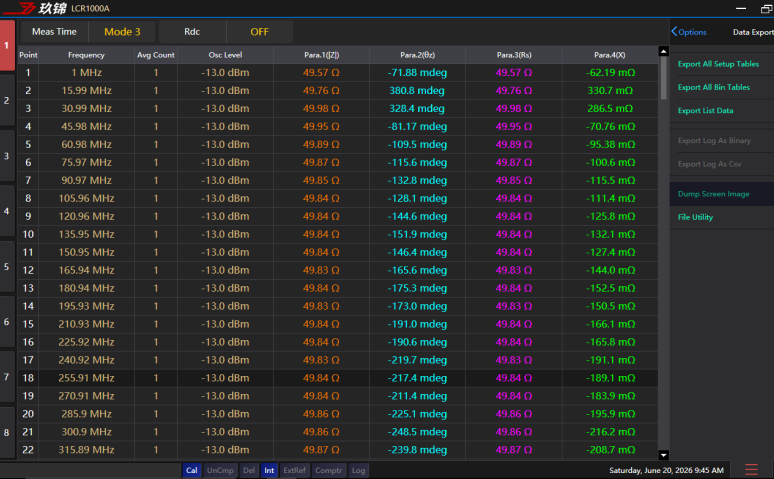The width and height of the screenshot is (774, 479).
Task: Click the Para.3(Rs) column header
Action: coord(514,55)
